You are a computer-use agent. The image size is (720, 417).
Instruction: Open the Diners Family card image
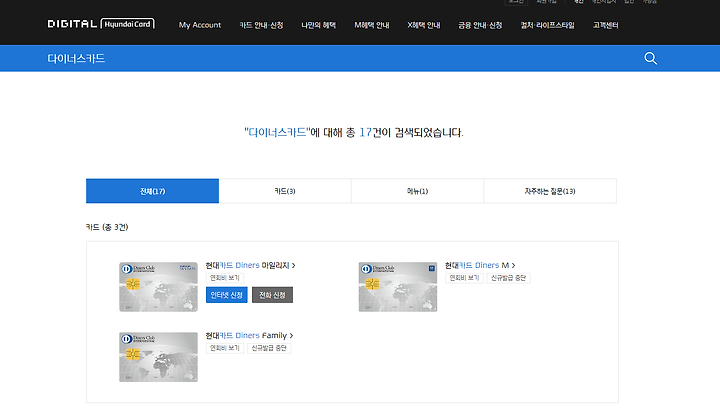click(x=158, y=357)
